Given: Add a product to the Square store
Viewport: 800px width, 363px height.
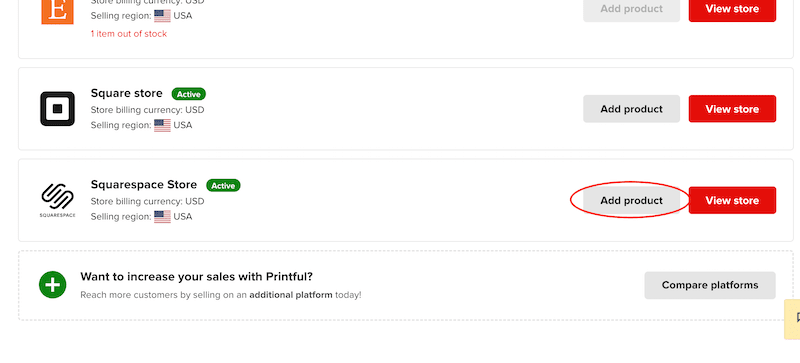Looking at the screenshot, I should click(x=631, y=109).
